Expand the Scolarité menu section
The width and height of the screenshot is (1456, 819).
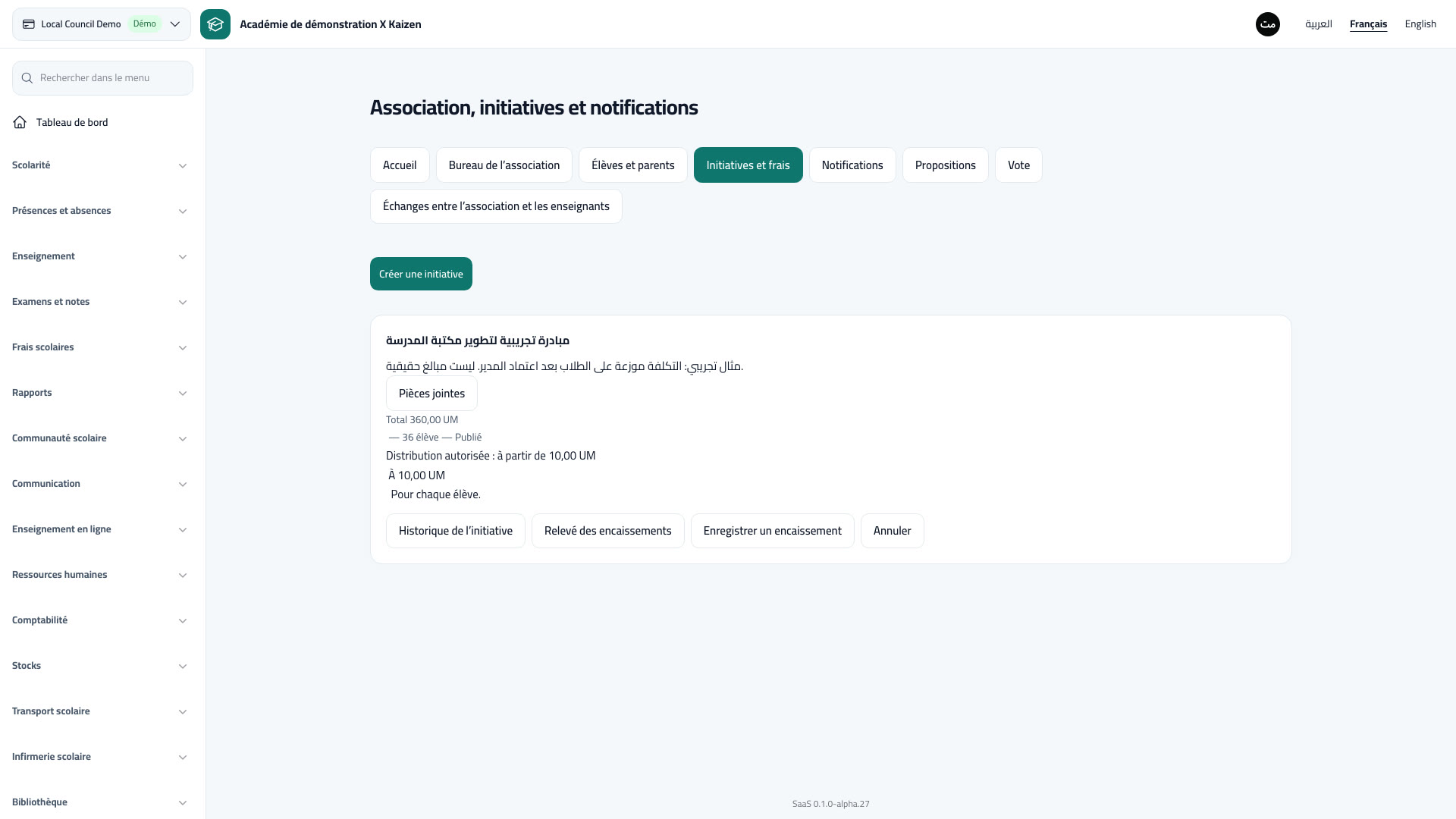(99, 165)
